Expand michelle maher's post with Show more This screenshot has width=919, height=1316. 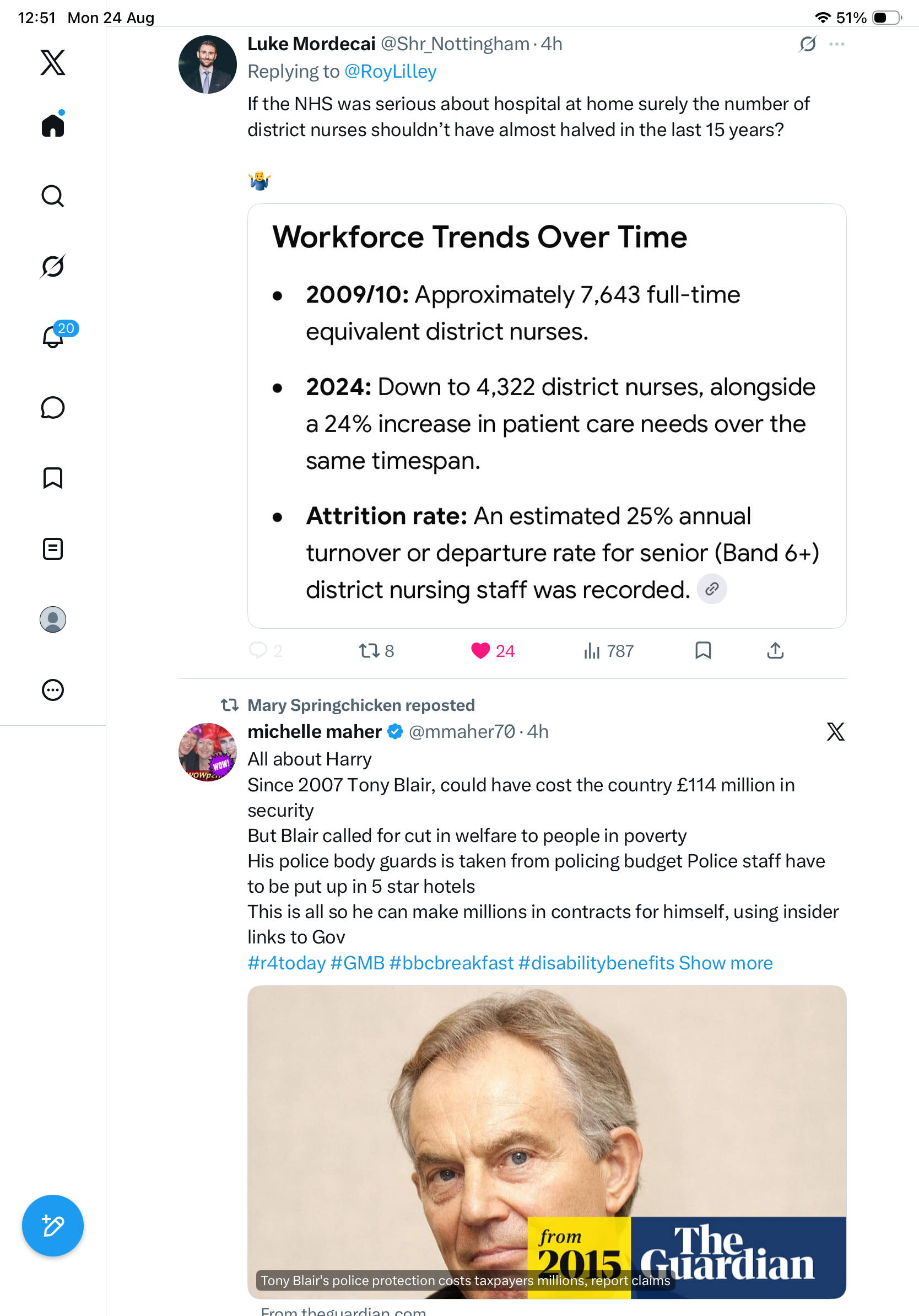coord(726,962)
